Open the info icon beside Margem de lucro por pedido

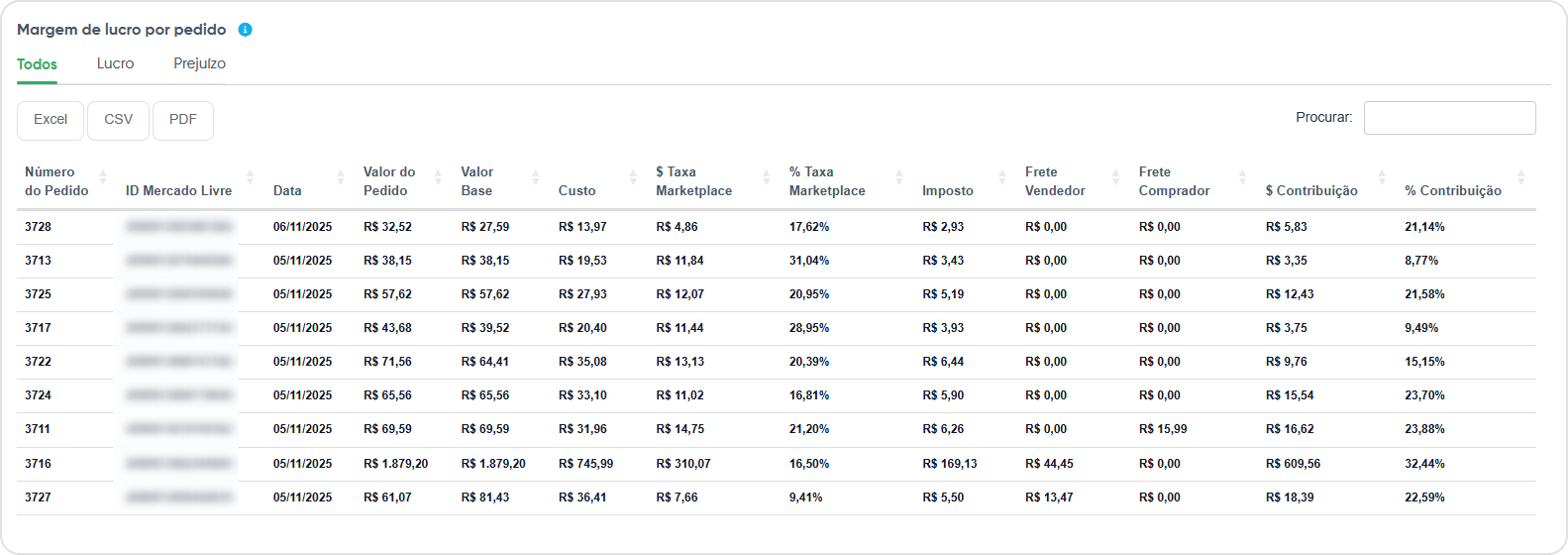point(246,30)
